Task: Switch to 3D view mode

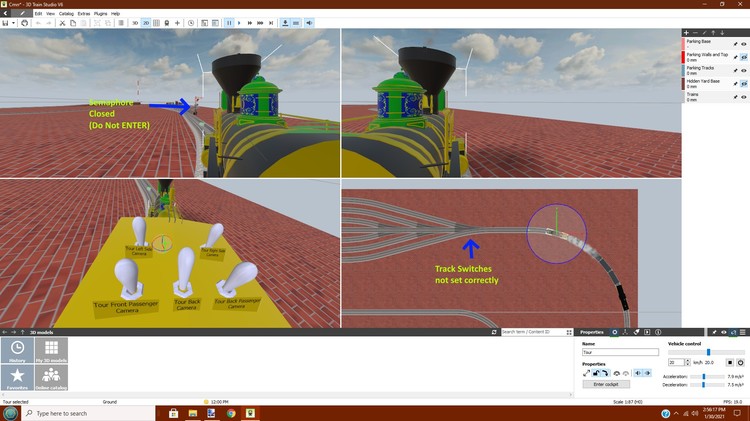Action: 135,23
